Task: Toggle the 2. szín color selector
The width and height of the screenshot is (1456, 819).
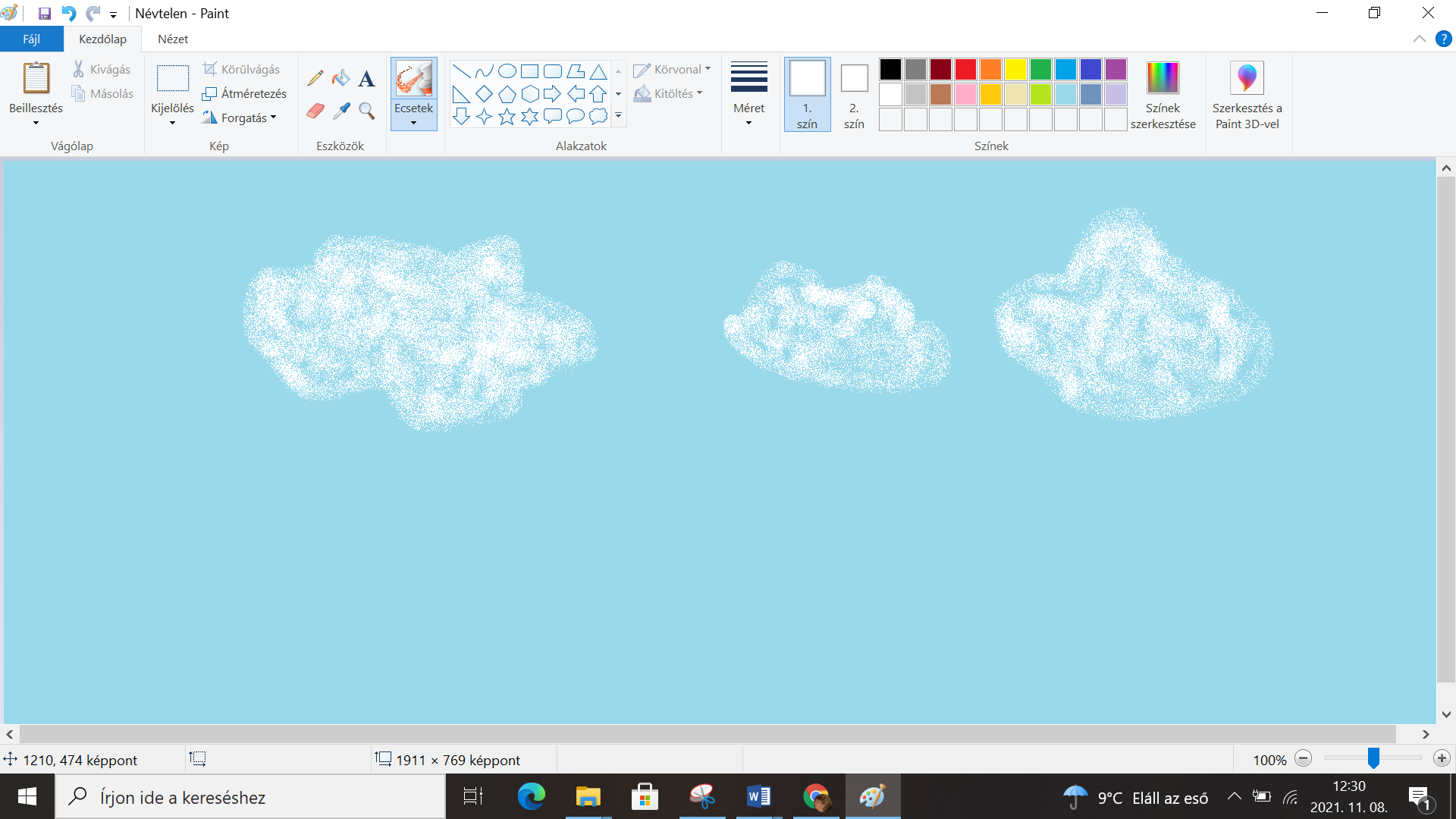Action: [x=854, y=95]
